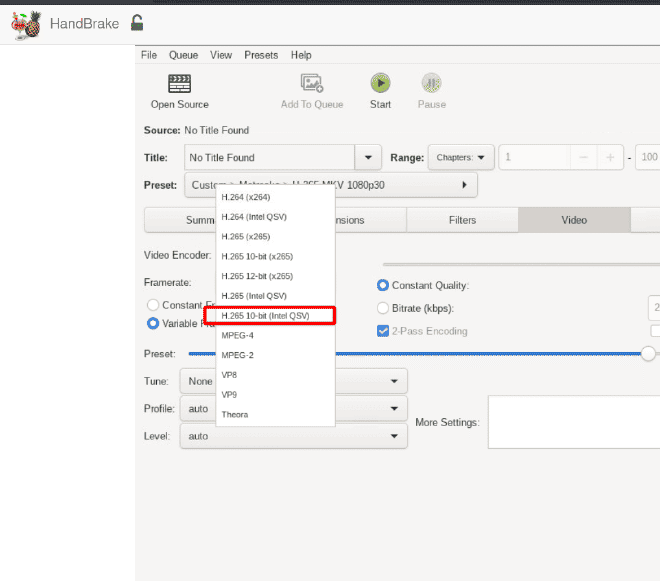Screen dimensions: 660x581
Task: Select the Constant Quality radio button
Action: pos(383,285)
